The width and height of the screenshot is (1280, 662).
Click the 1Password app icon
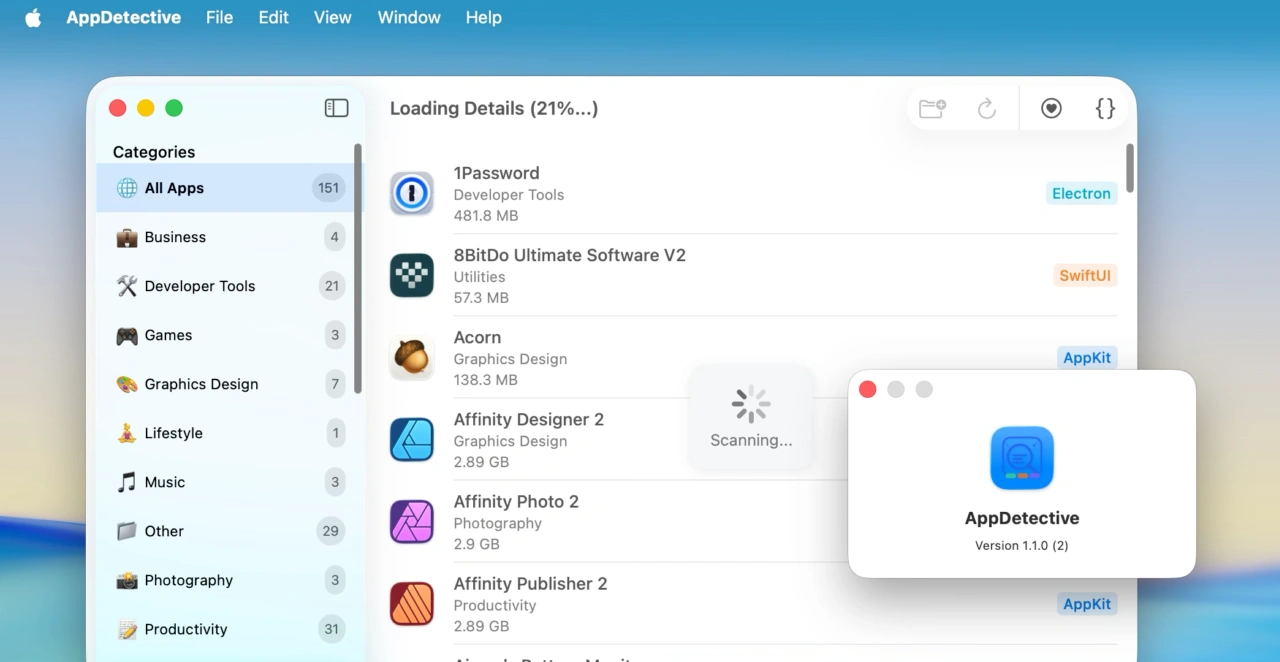(x=412, y=193)
